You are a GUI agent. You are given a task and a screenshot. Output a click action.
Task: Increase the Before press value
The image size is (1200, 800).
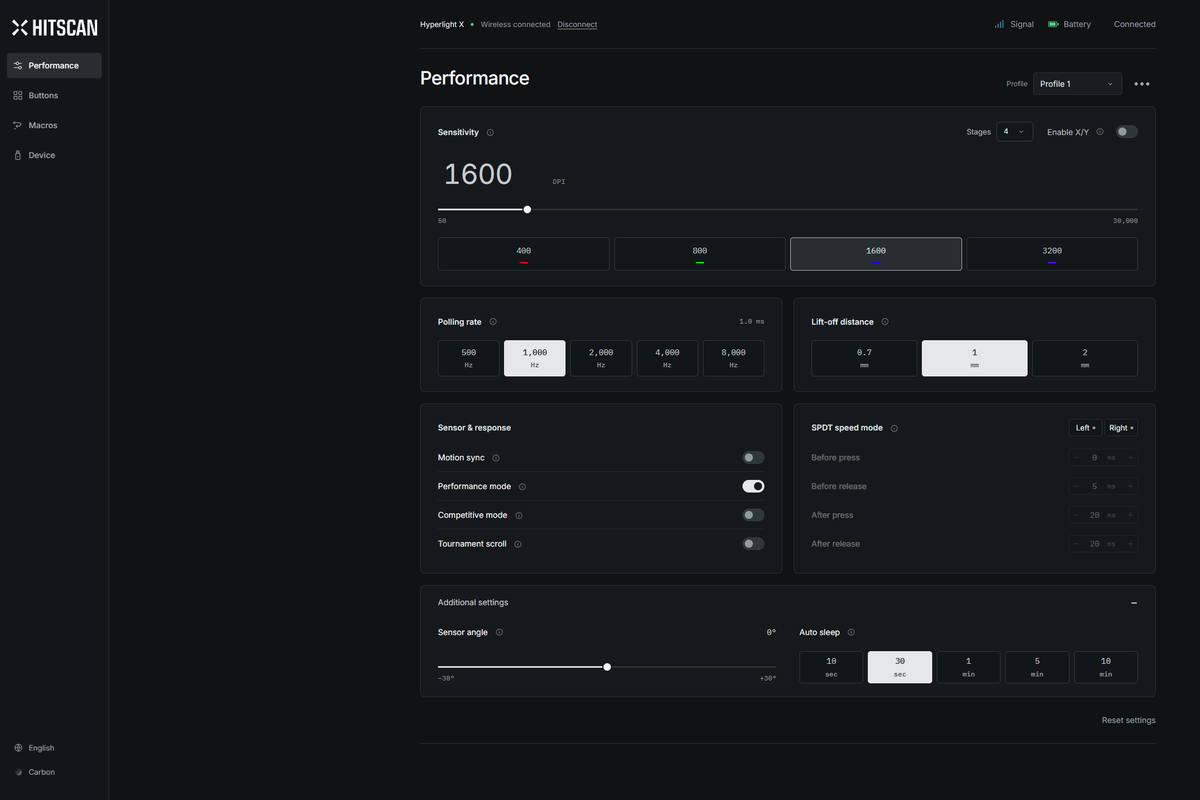pos(1130,458)
